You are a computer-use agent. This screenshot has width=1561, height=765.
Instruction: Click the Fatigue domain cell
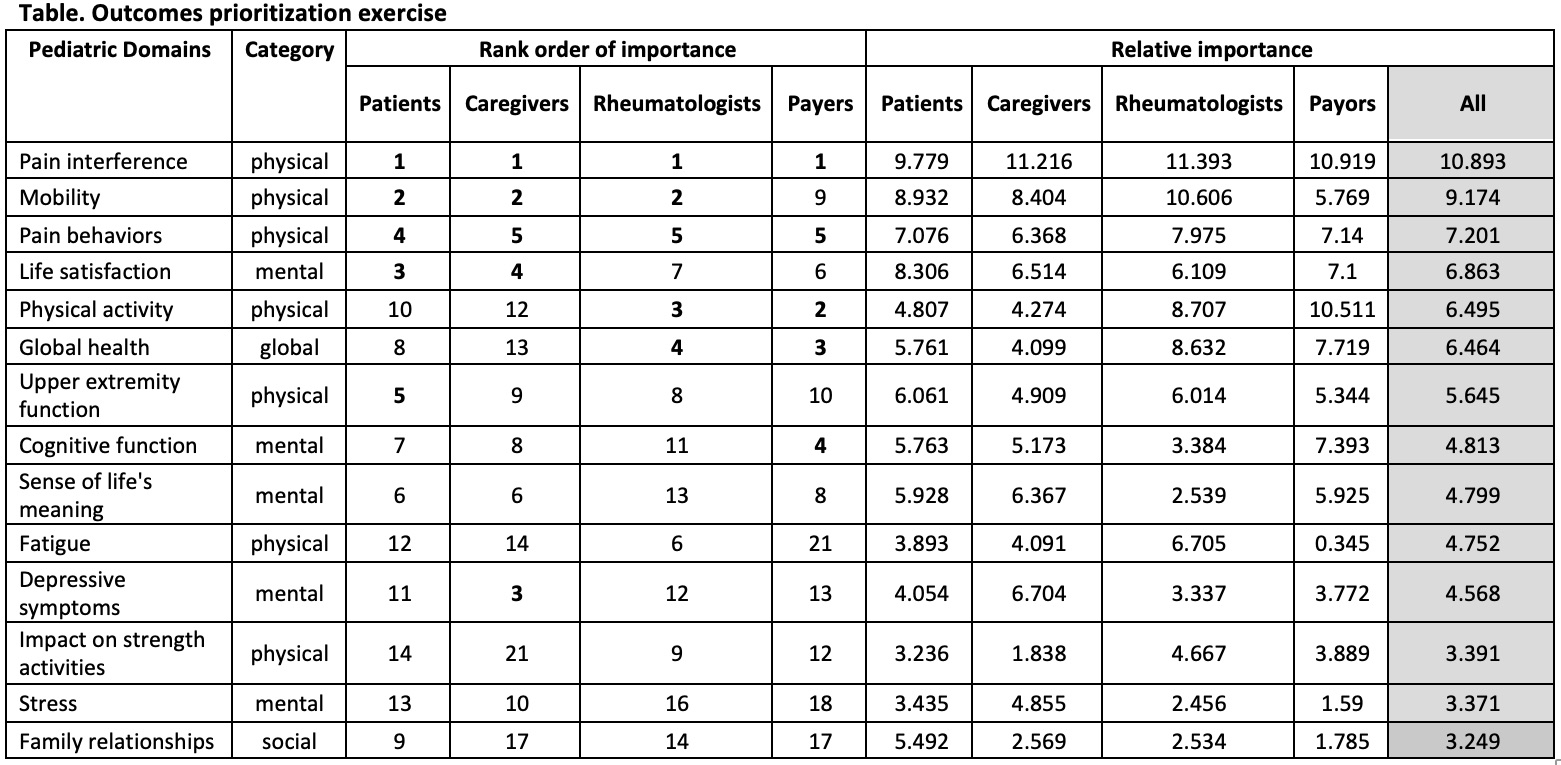point(55,544)
